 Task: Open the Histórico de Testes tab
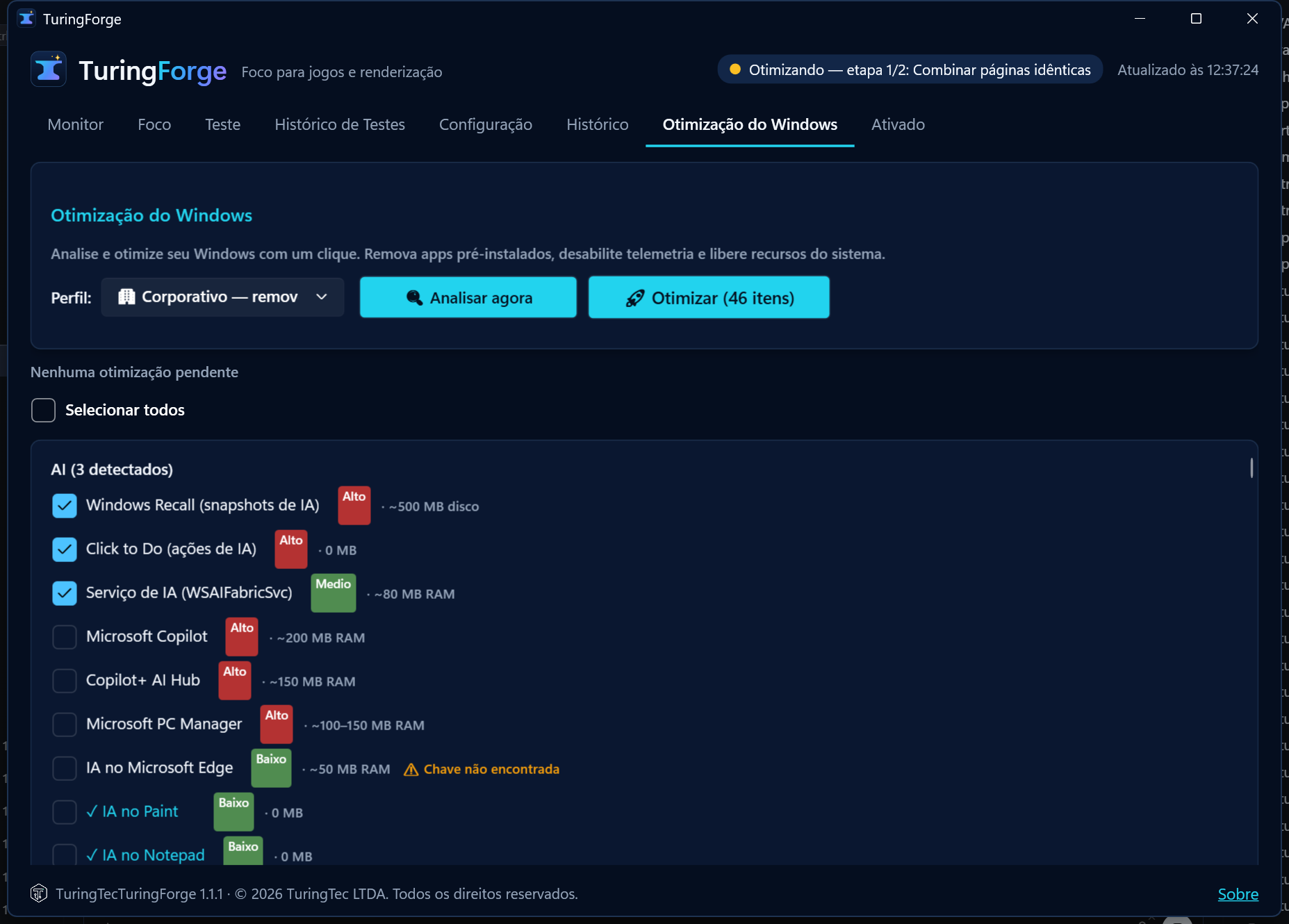pos(340,124)
